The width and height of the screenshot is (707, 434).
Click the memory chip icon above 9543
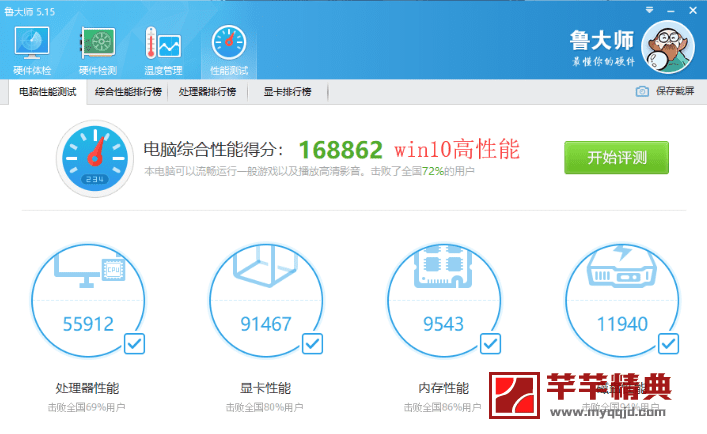tap(443, 266)
